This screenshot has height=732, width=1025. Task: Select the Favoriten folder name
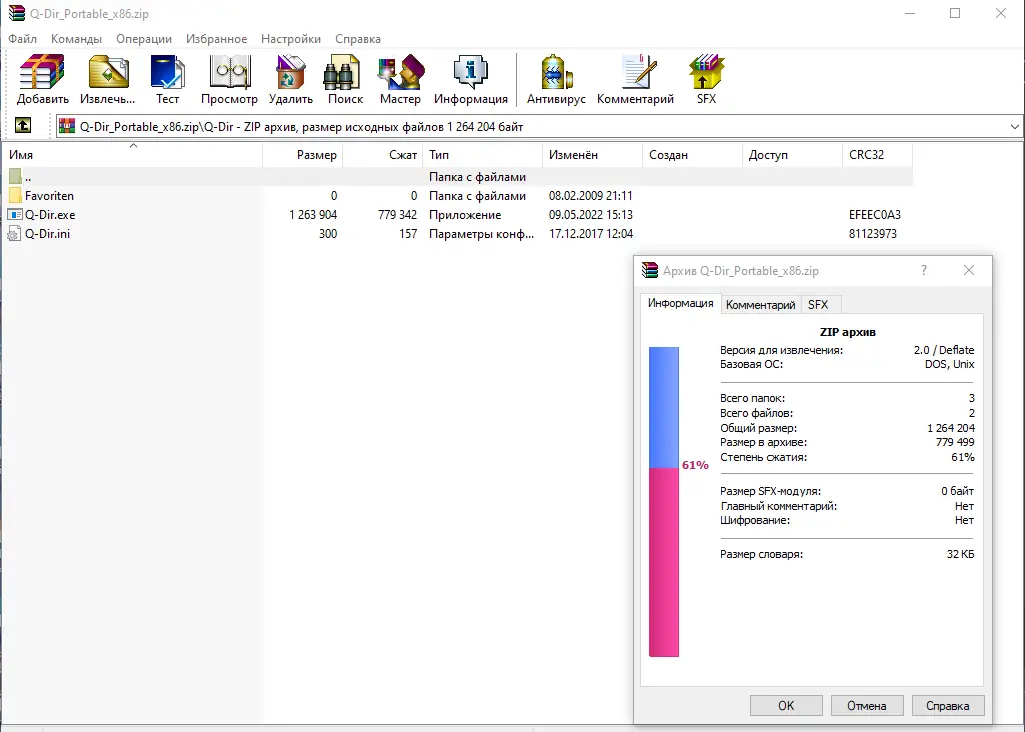(x=49, y=195)
